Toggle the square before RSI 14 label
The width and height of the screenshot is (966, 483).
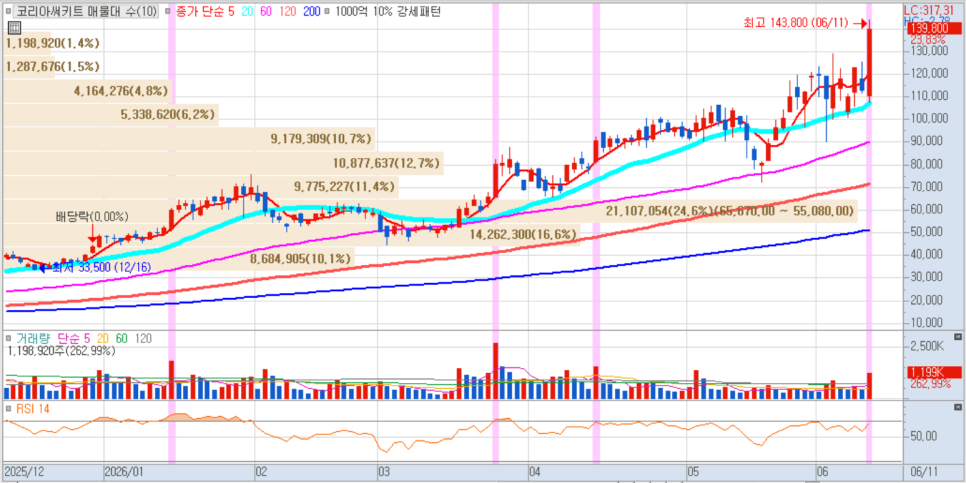coord(9,408)
